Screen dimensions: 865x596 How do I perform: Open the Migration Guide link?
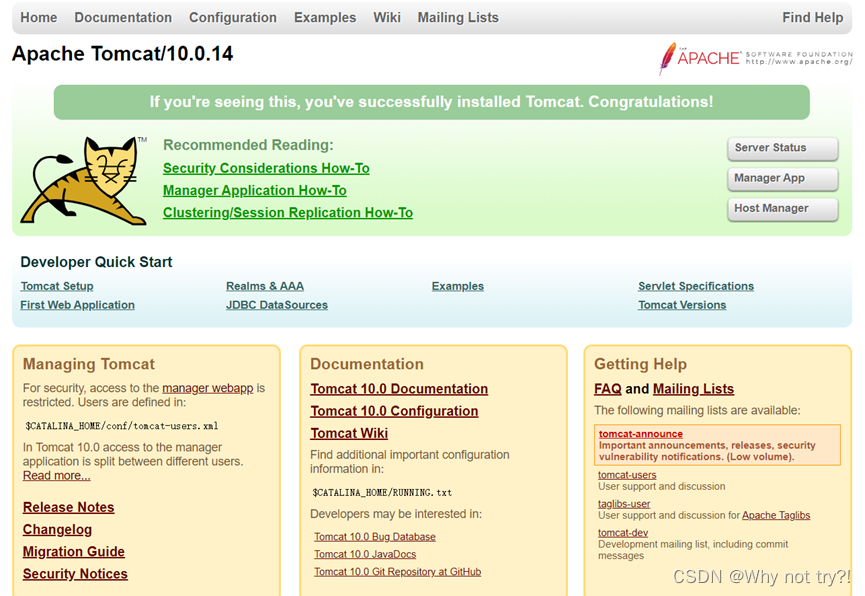(73, 552)
